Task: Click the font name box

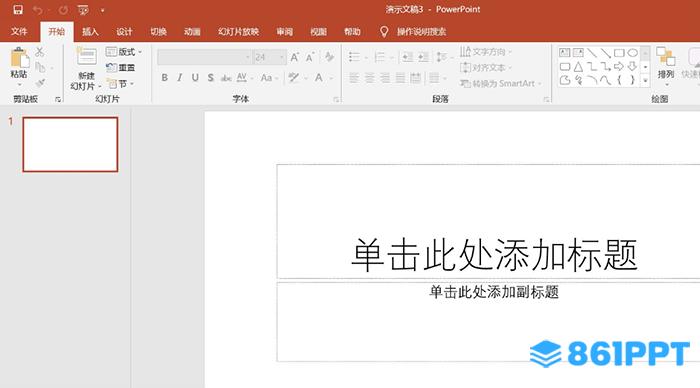Action: (x=204, y=57)
